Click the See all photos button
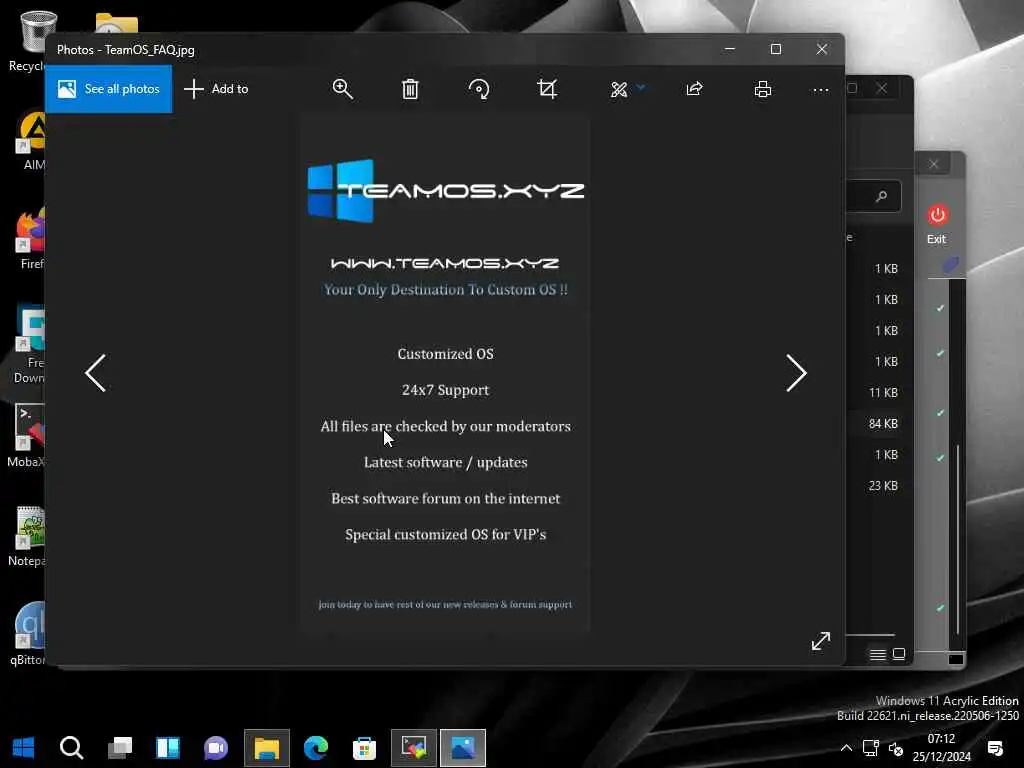 108,89
